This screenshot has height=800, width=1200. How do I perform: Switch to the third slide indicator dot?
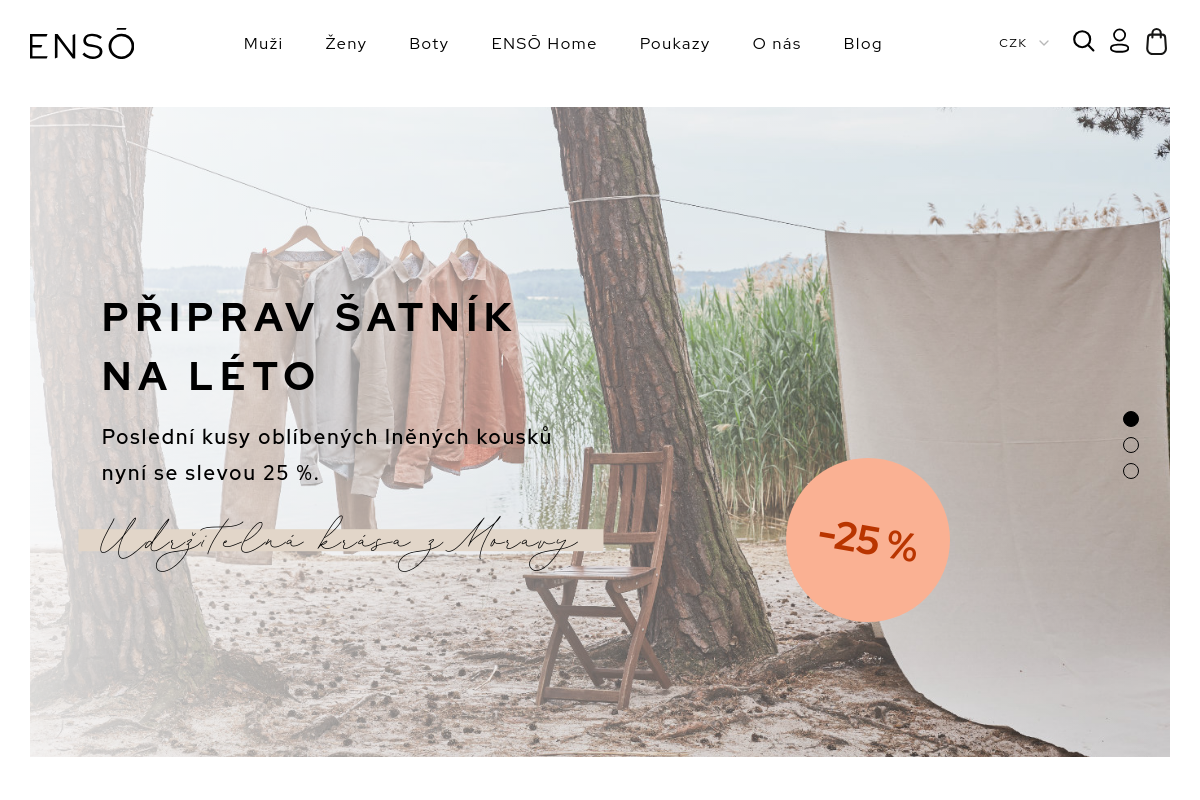(1131, 471)
